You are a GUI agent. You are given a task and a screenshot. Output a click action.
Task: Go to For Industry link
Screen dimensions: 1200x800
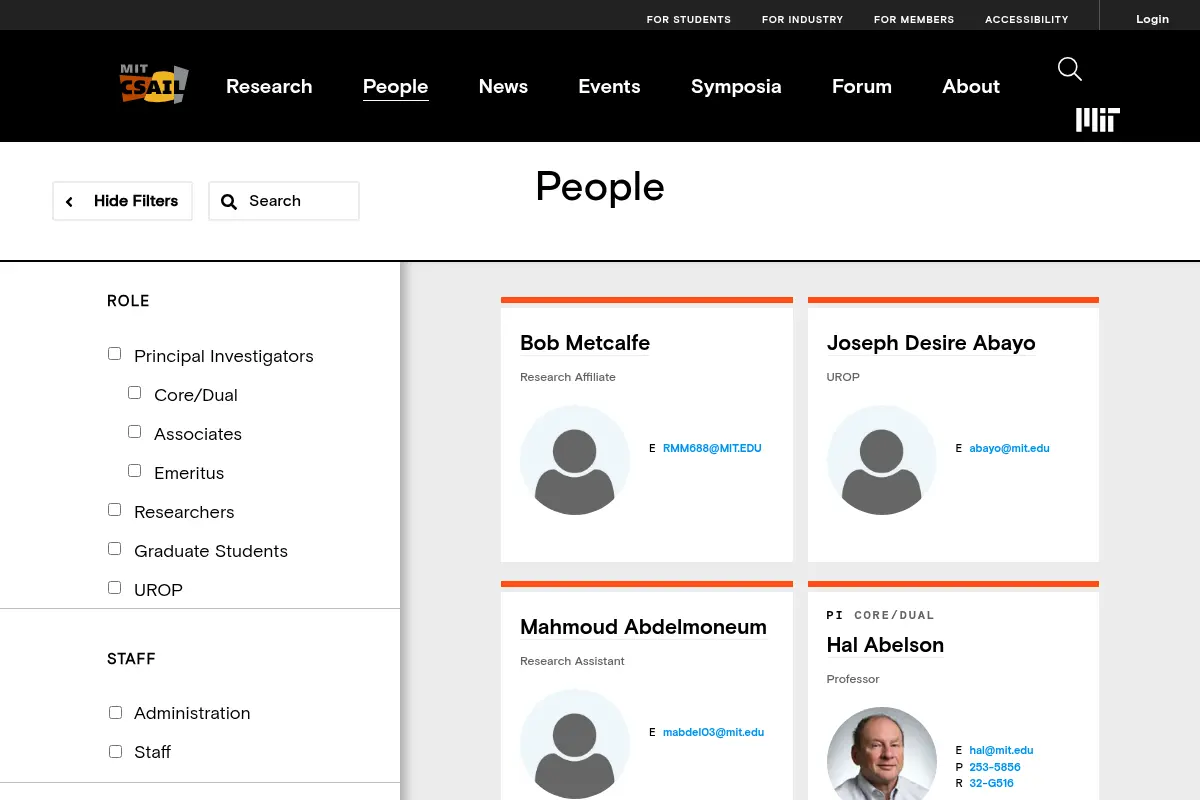coord(802,19)
